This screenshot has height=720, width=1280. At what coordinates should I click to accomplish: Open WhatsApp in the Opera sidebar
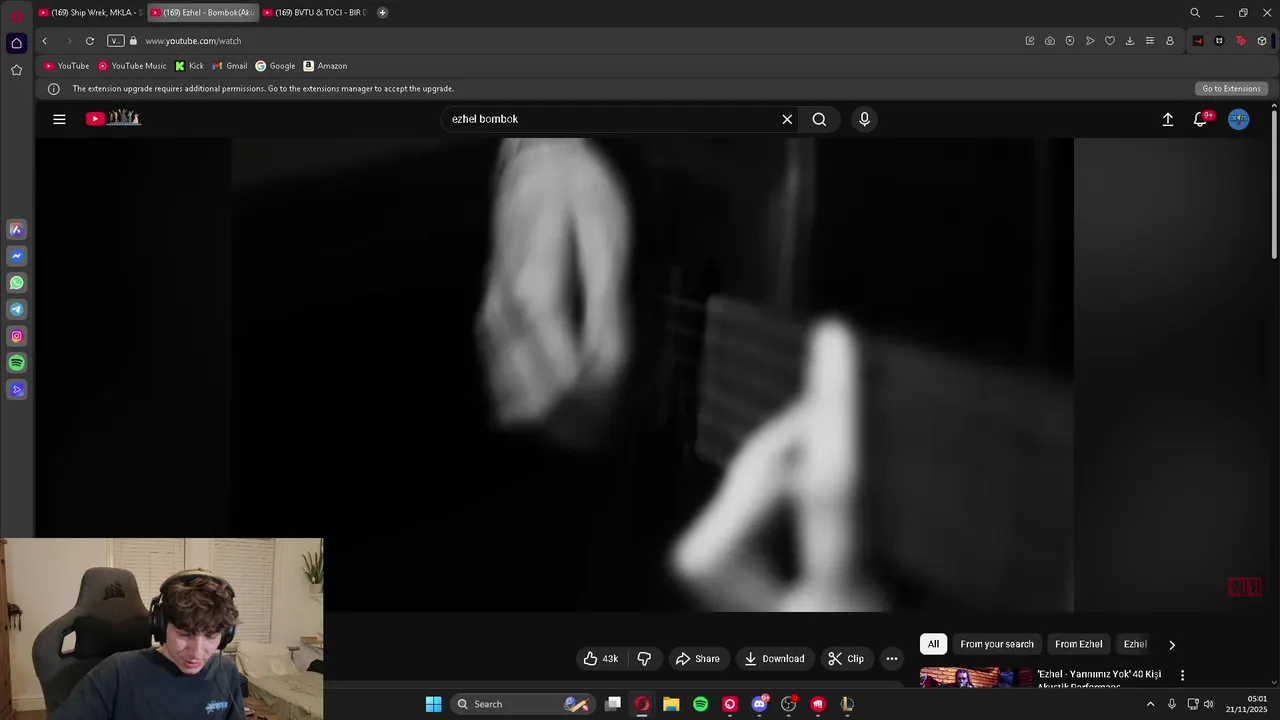(x=16, y=283)
